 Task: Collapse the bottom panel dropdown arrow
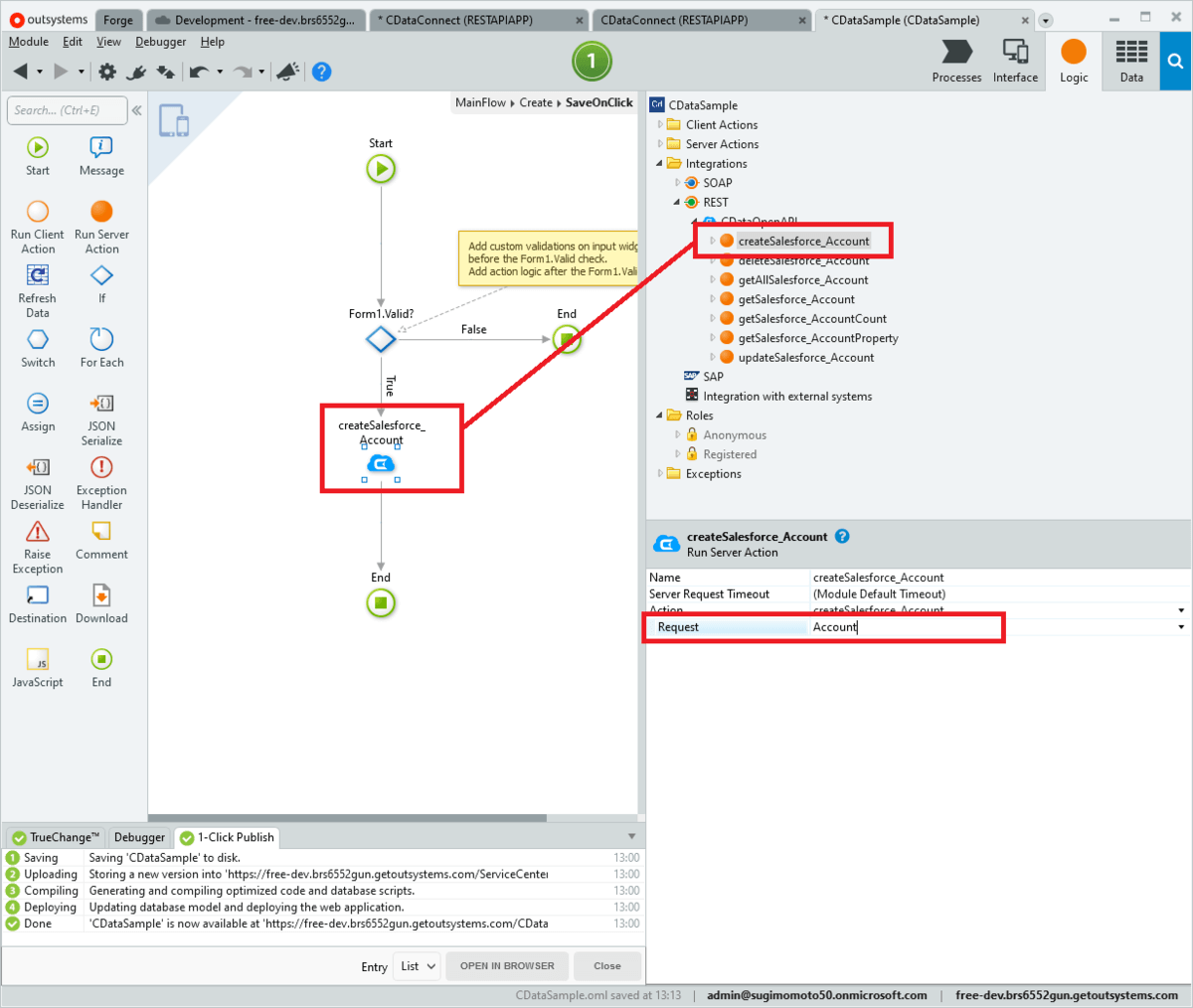coord(631,837)
